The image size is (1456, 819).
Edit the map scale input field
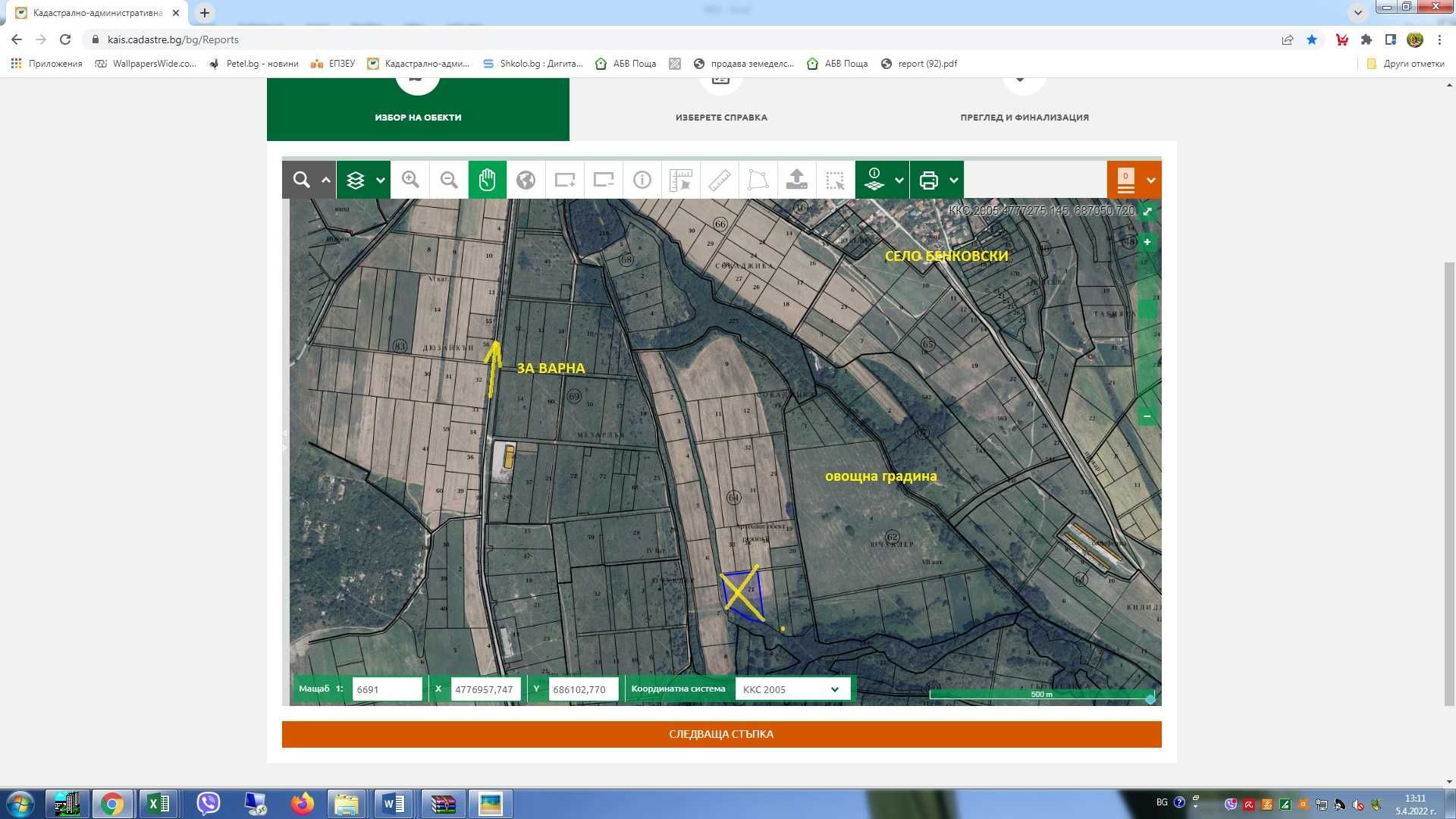[387, 689]
